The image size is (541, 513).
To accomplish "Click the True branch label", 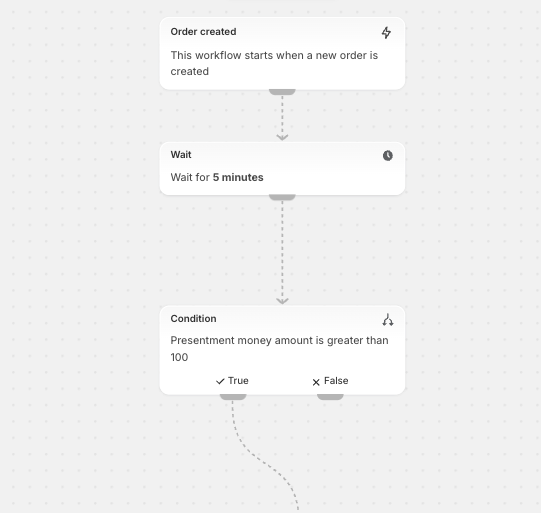I will click(238, 381).
